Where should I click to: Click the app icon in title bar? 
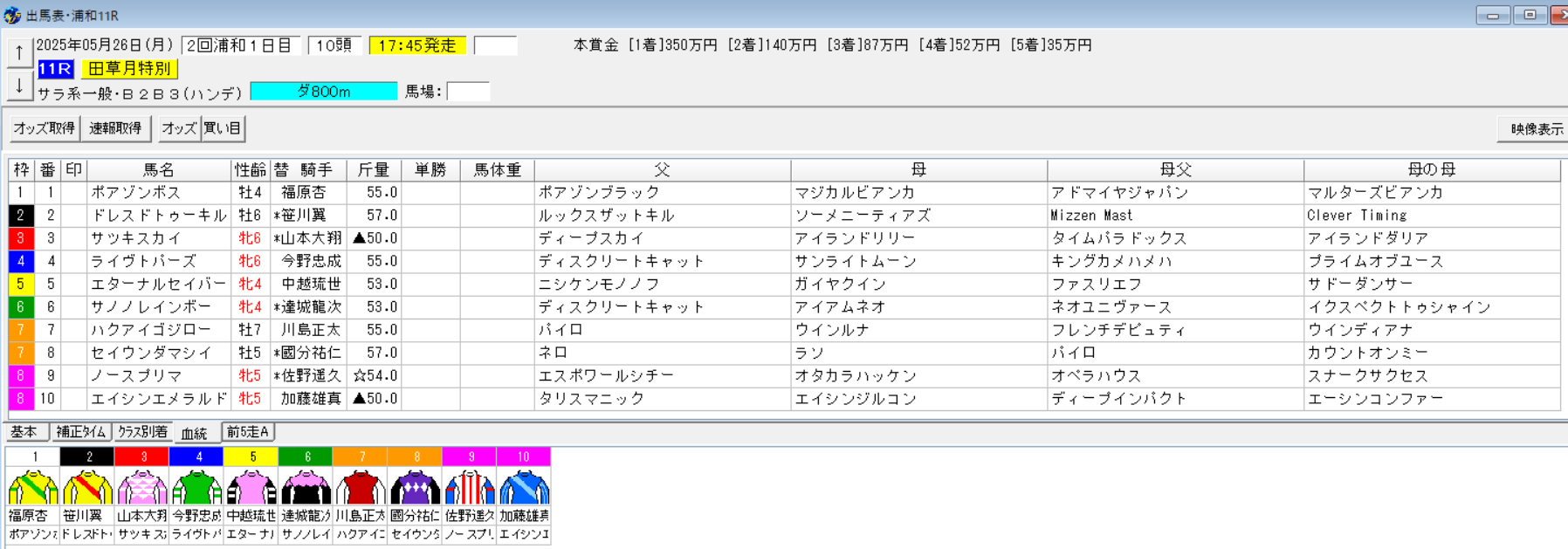(12, 16)
